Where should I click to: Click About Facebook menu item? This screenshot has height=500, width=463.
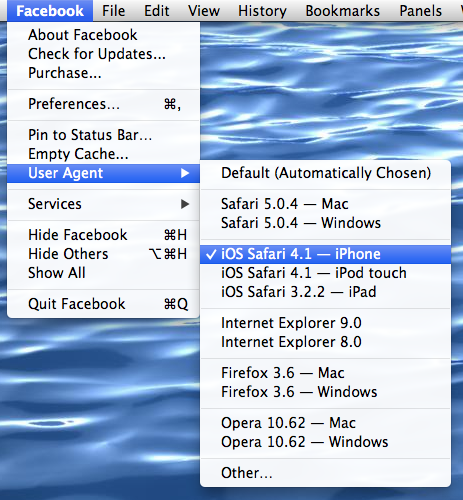coord(103,35)
